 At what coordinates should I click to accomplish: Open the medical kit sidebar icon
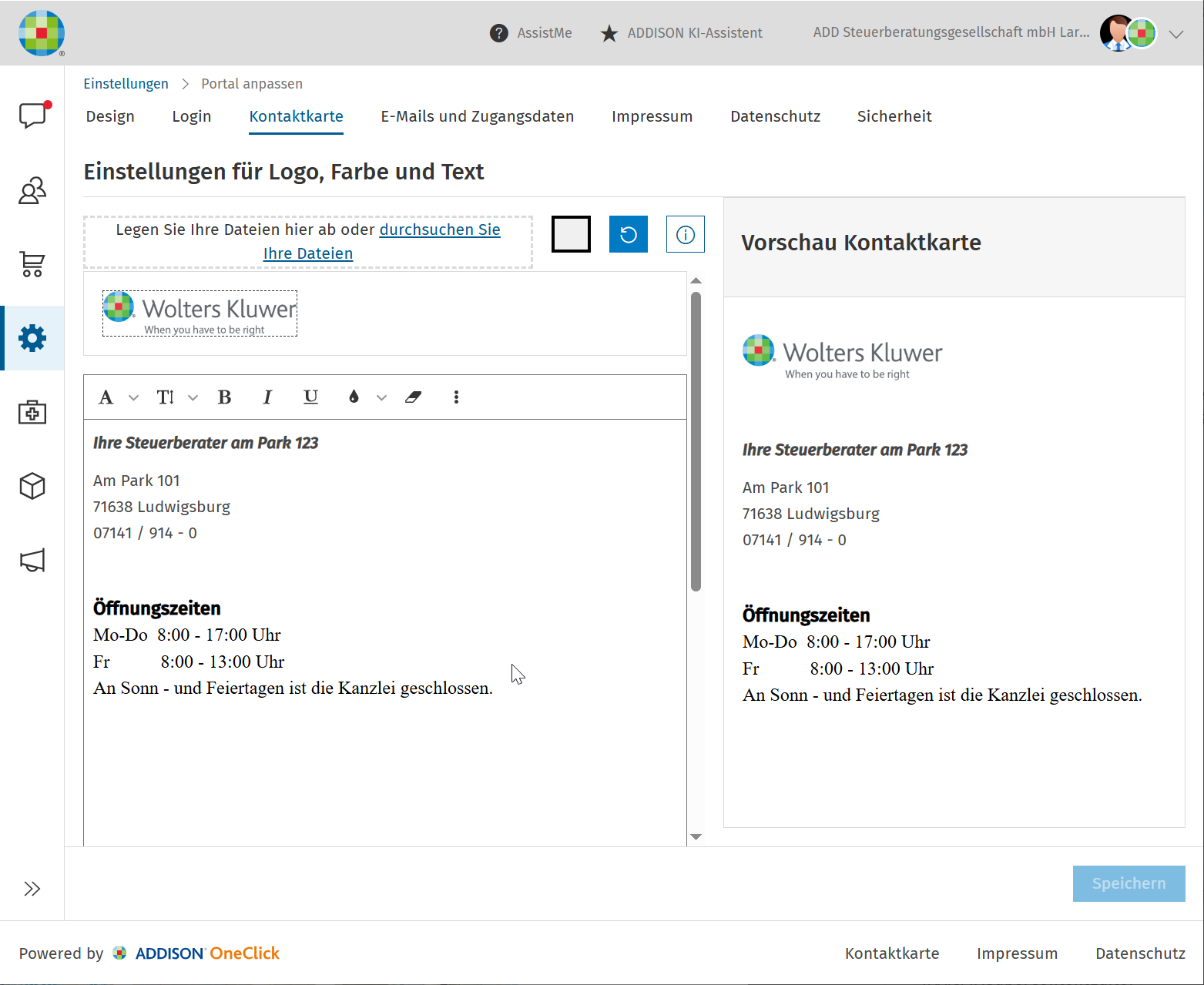pyautogui.click(x=32, y=412)
